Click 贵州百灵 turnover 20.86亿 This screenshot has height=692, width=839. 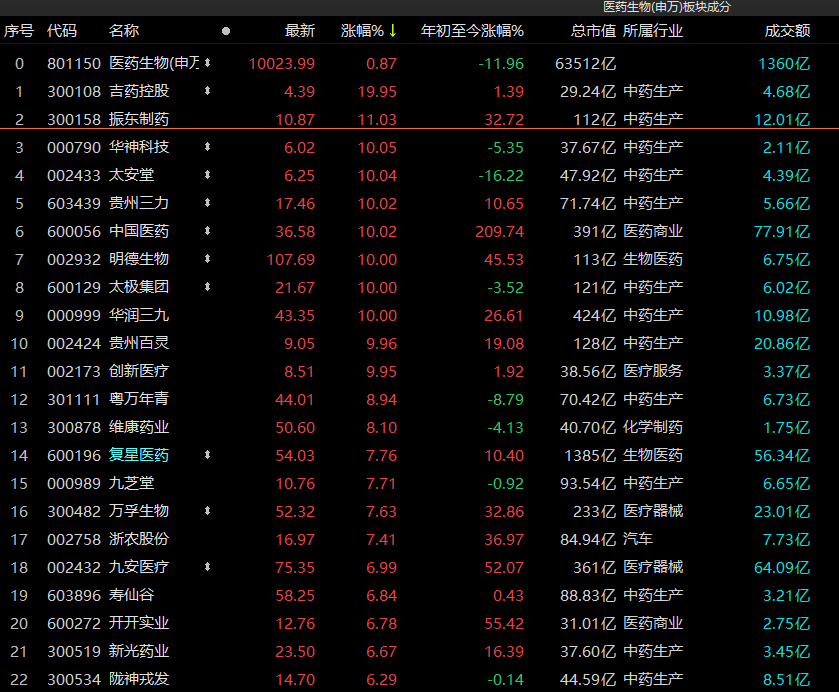pos(782,344)
